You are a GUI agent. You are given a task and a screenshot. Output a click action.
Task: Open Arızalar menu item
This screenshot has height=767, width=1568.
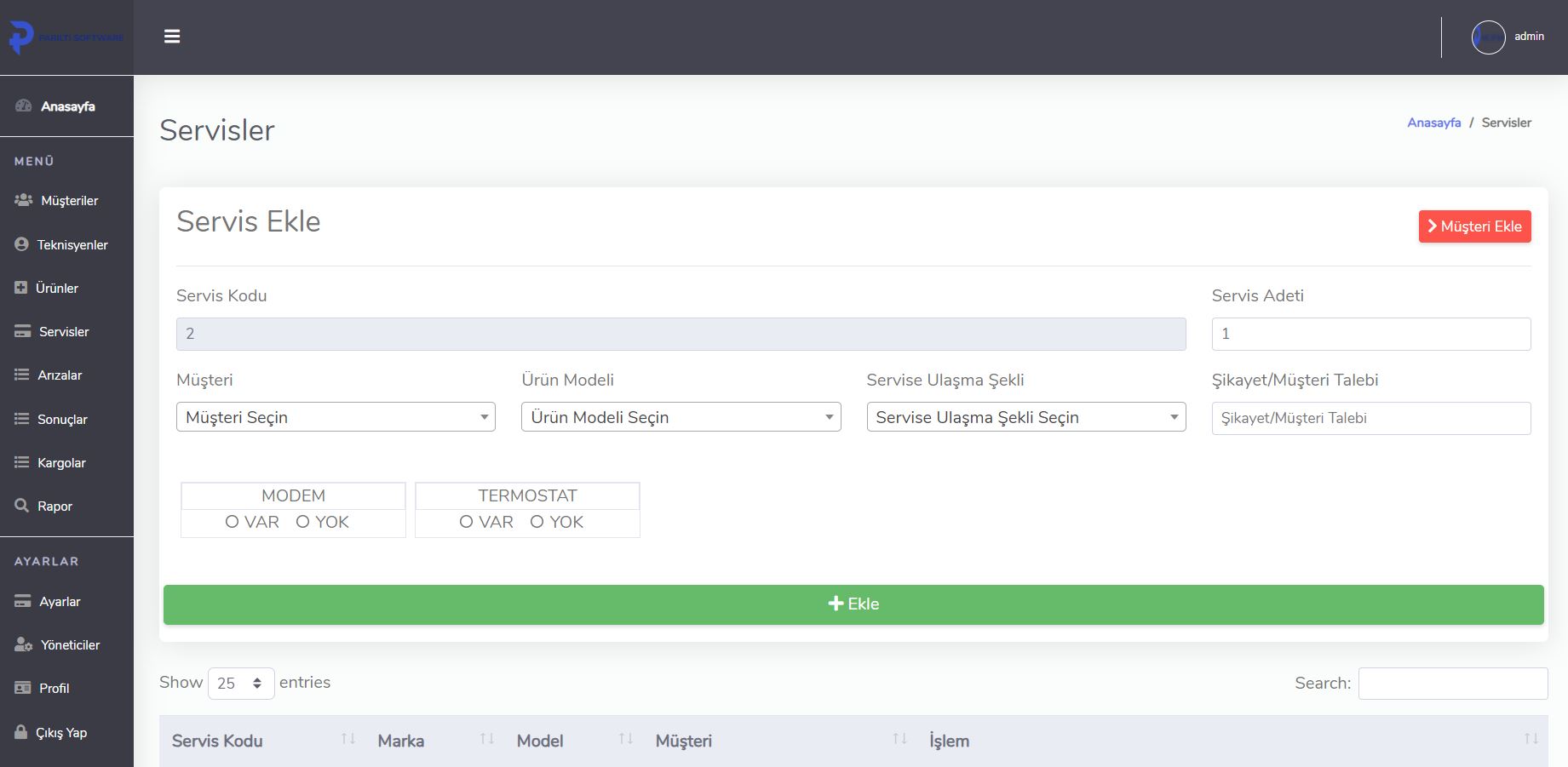(60, 375)
